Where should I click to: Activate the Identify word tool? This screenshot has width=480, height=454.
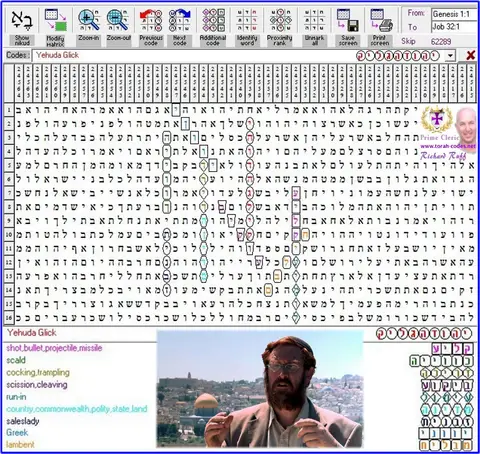247,20
